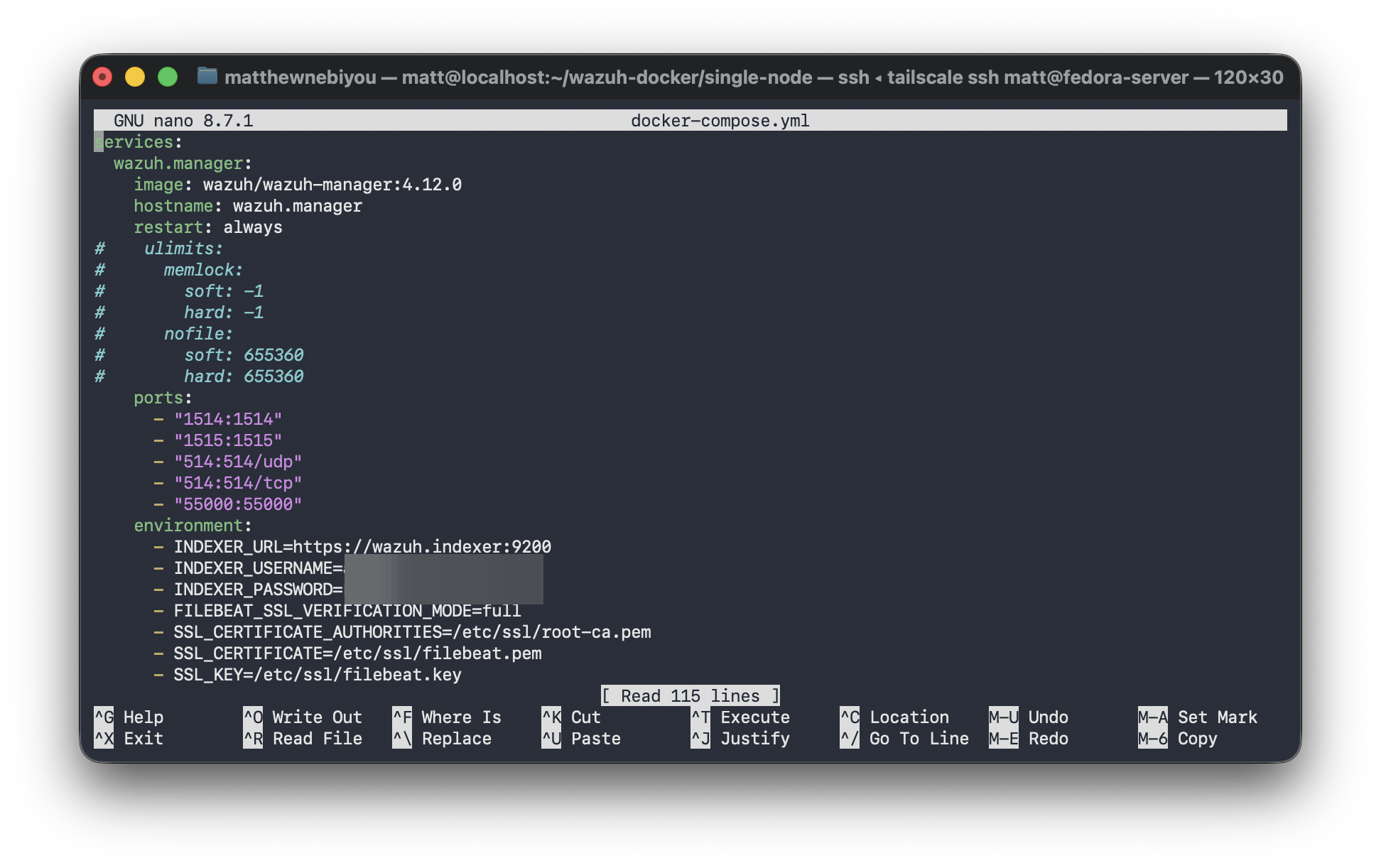Click the folder icon in the title bar
The image size is (1381, 868).
coord(207,76)
